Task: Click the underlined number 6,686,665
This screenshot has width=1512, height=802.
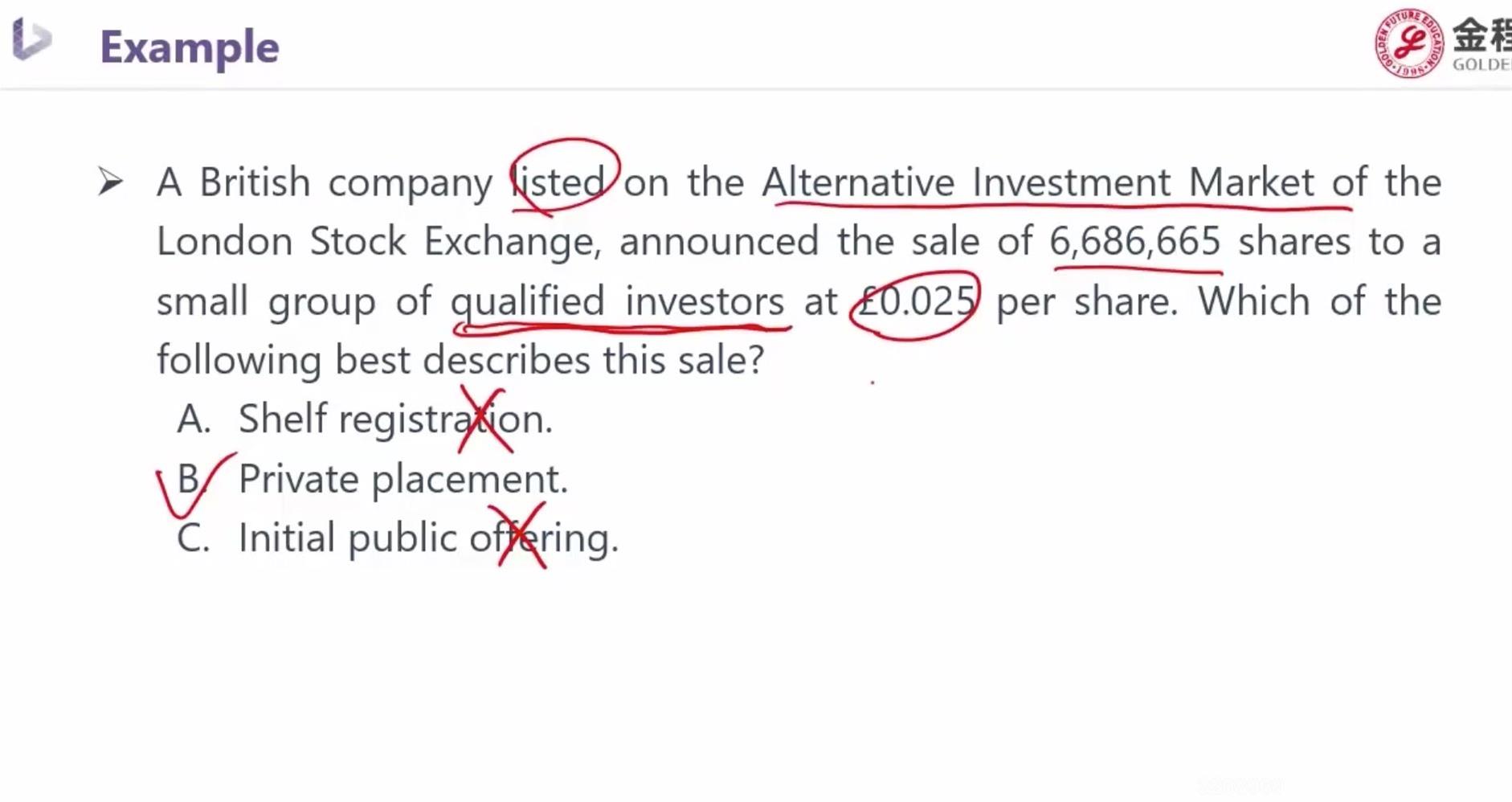Action: 1134,242
